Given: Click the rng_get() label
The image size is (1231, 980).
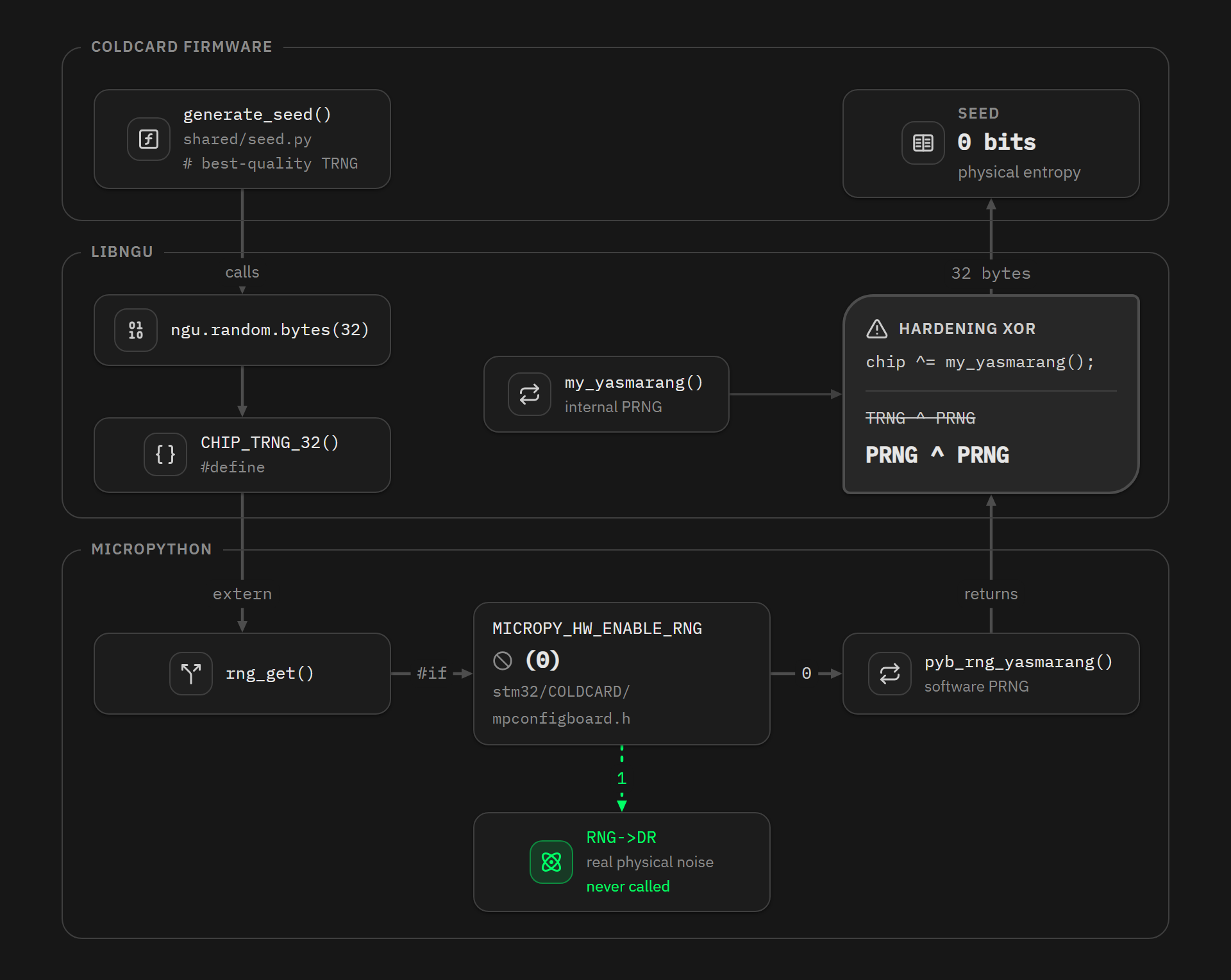Looking at the screenshot, I should (x=270, y=674).
